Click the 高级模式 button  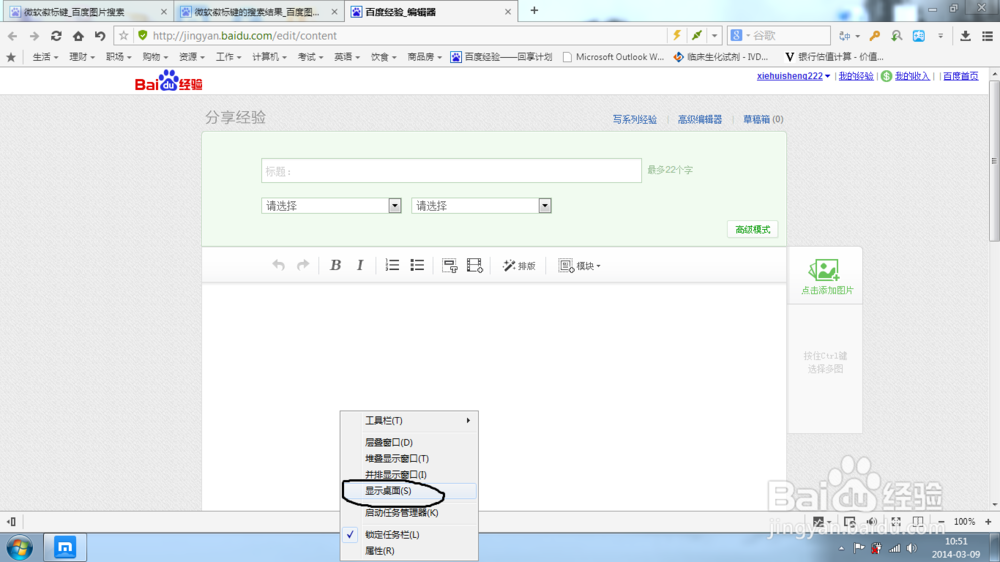753,230
